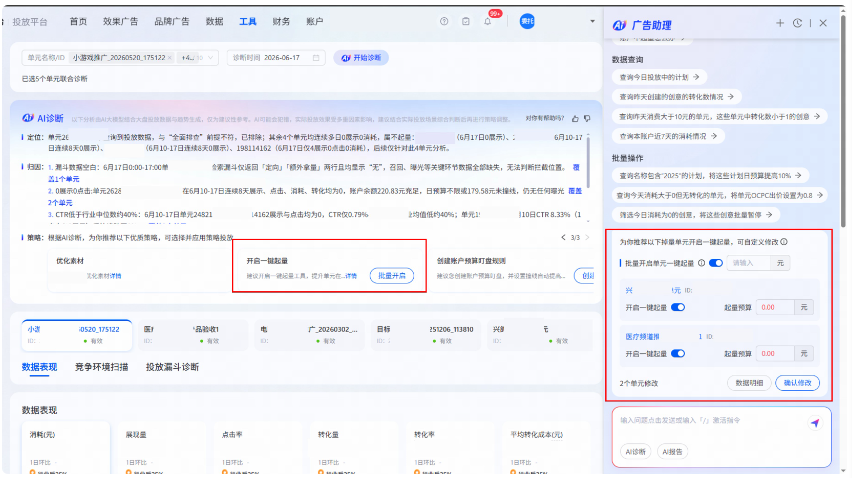Focus the batch 请输入 budget field

point(749,263)
